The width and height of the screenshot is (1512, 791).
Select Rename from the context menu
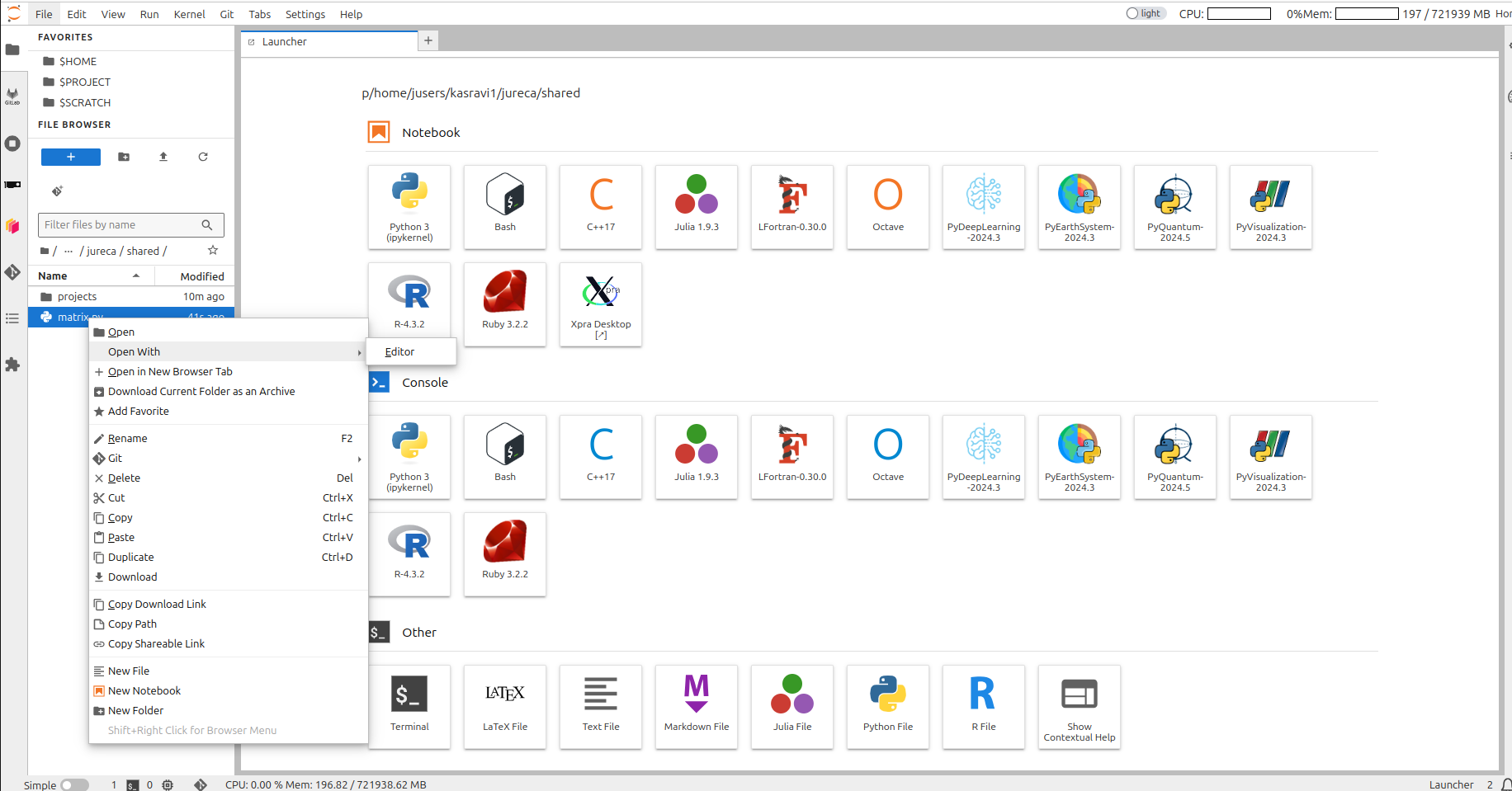(128, 439)
